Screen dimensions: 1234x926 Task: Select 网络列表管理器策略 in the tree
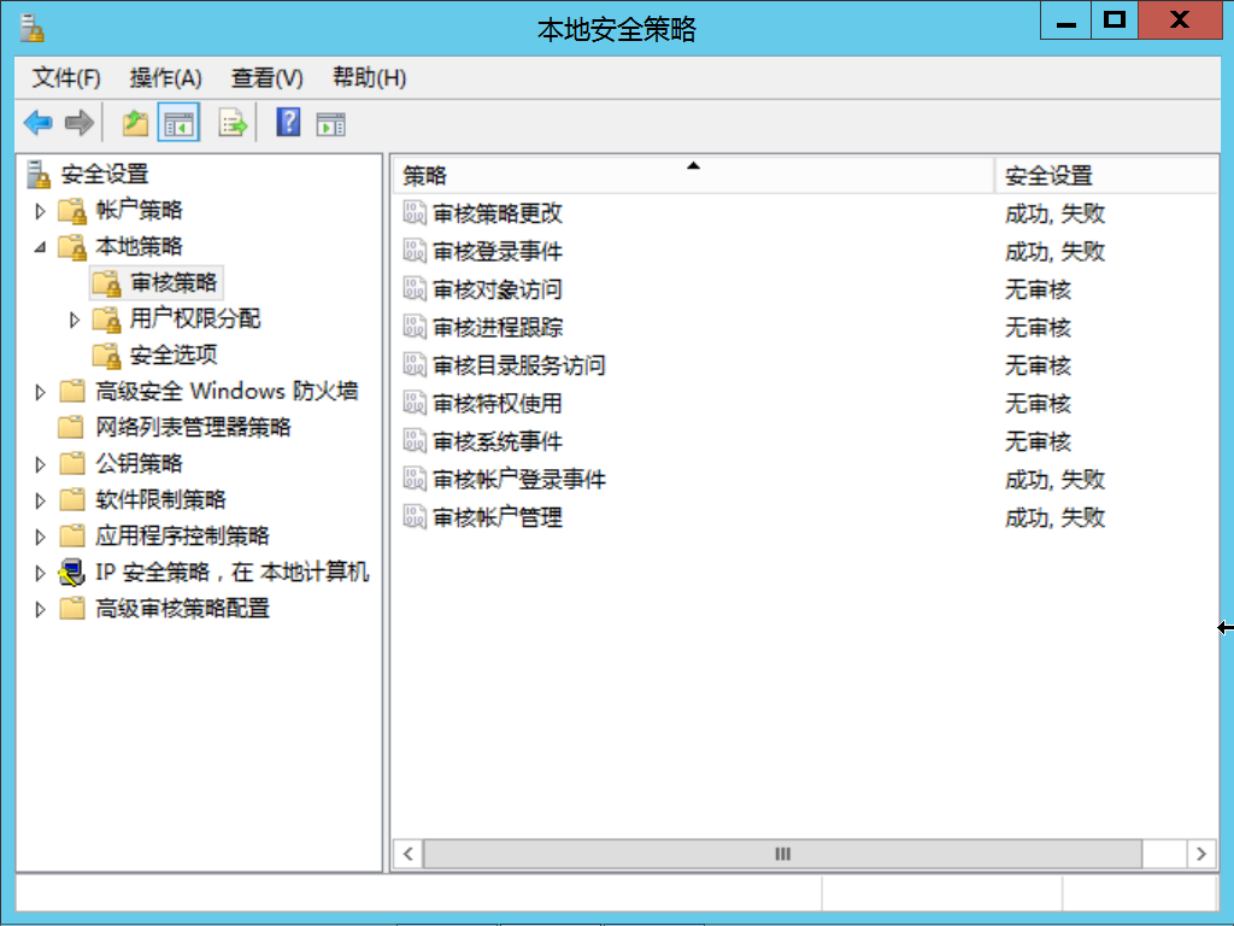(x=193, y=428)
